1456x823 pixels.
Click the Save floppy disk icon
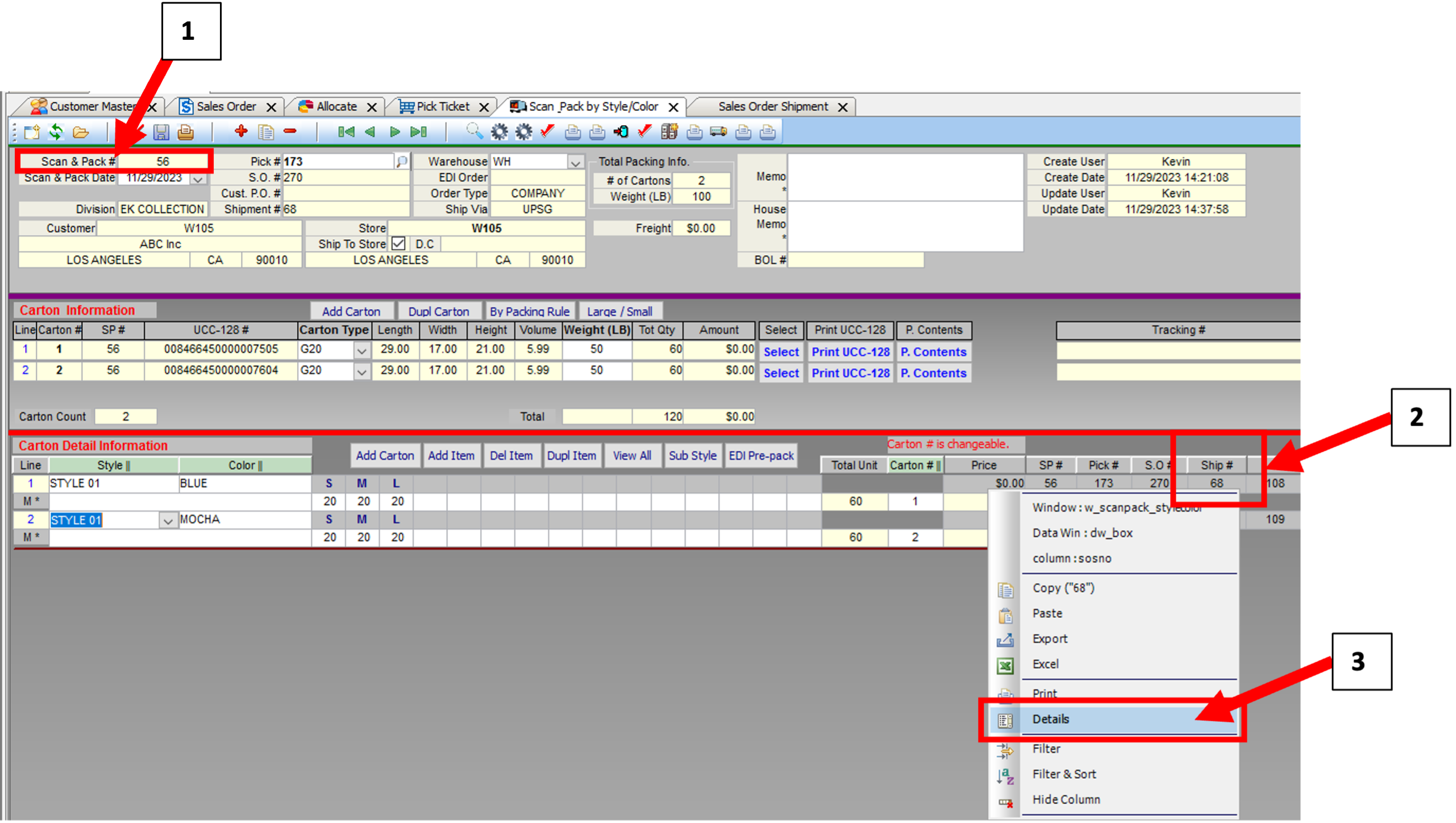161,132
